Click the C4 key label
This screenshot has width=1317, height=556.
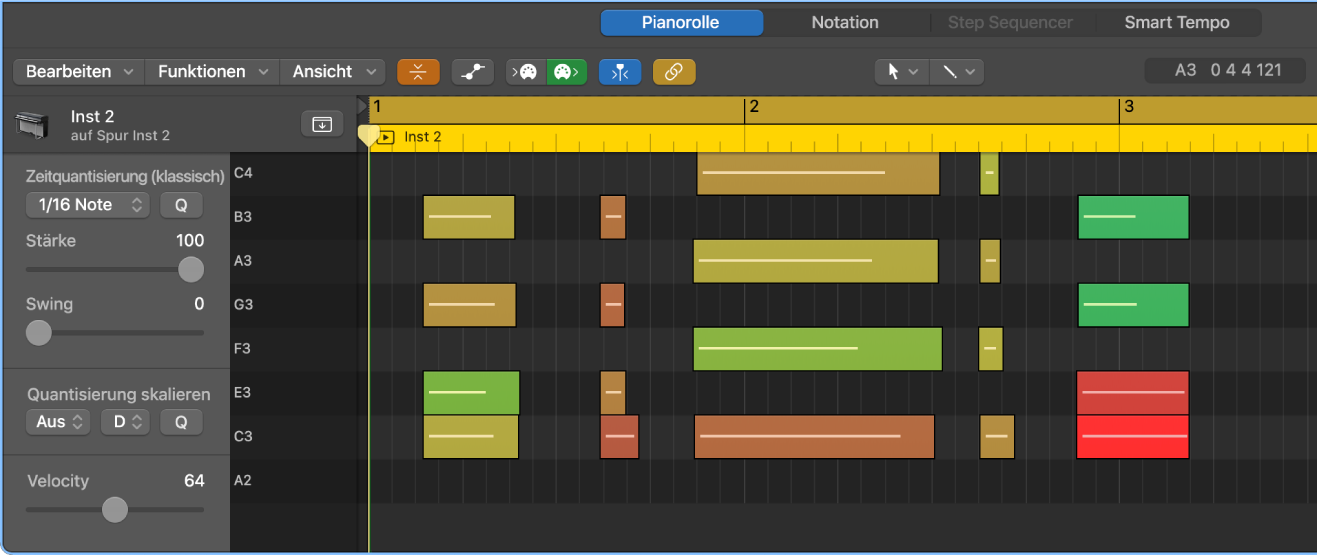point(243,173)
